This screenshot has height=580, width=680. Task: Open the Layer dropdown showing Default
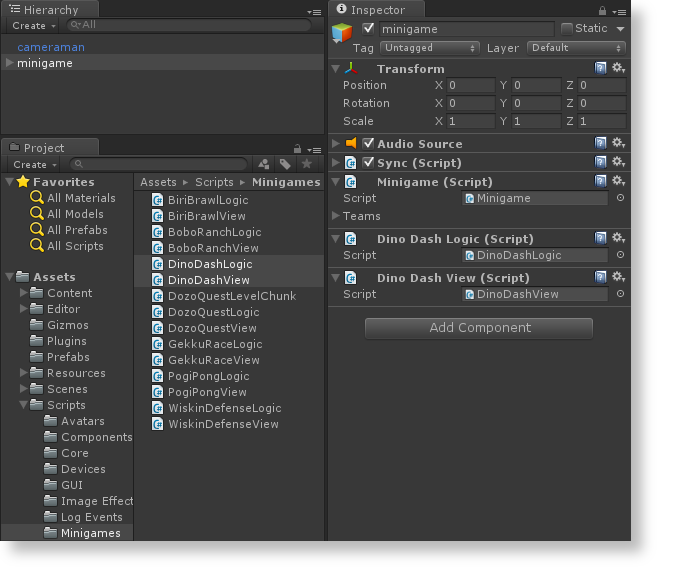(x=575, y=48)
